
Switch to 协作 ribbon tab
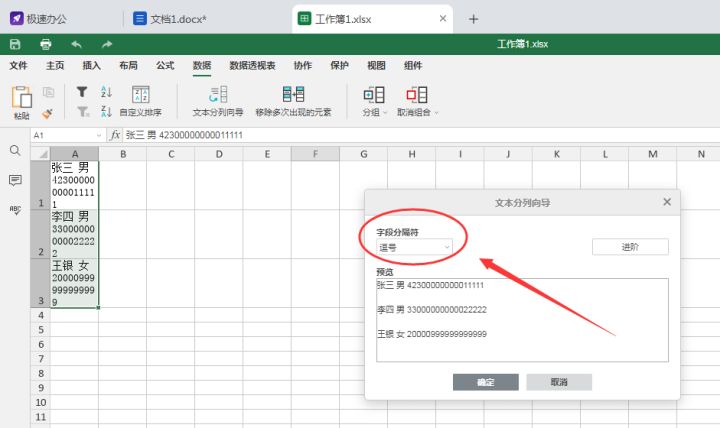[x=303, y=66]
